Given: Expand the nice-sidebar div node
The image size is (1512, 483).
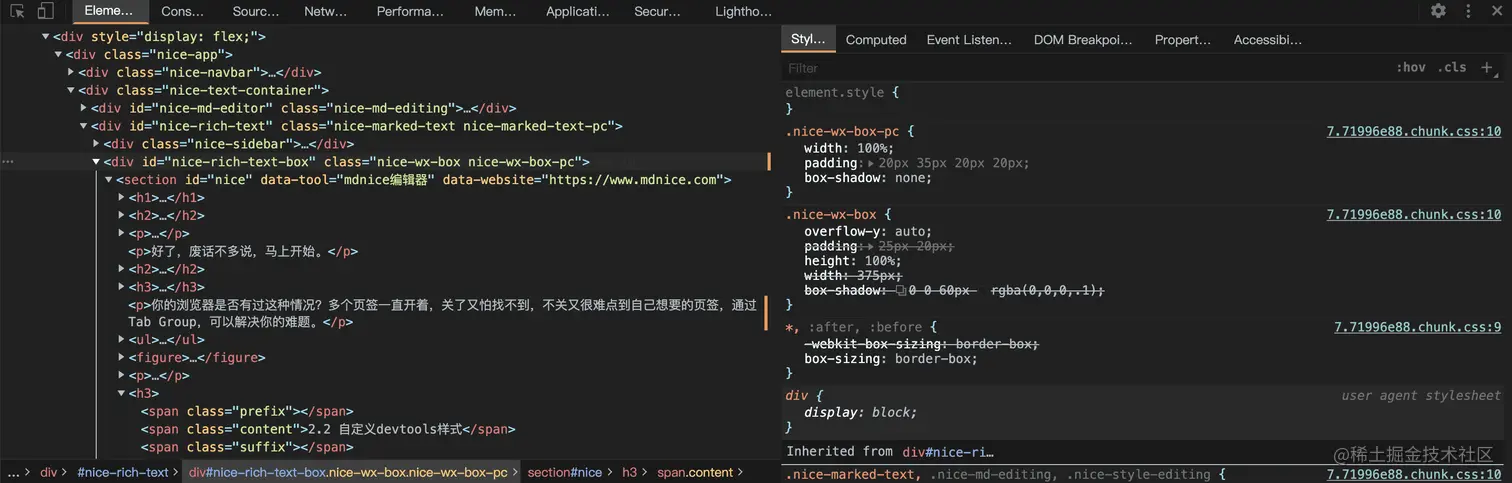Looking at the screenshot, I should pyautogui.click(x=96, y=144).
